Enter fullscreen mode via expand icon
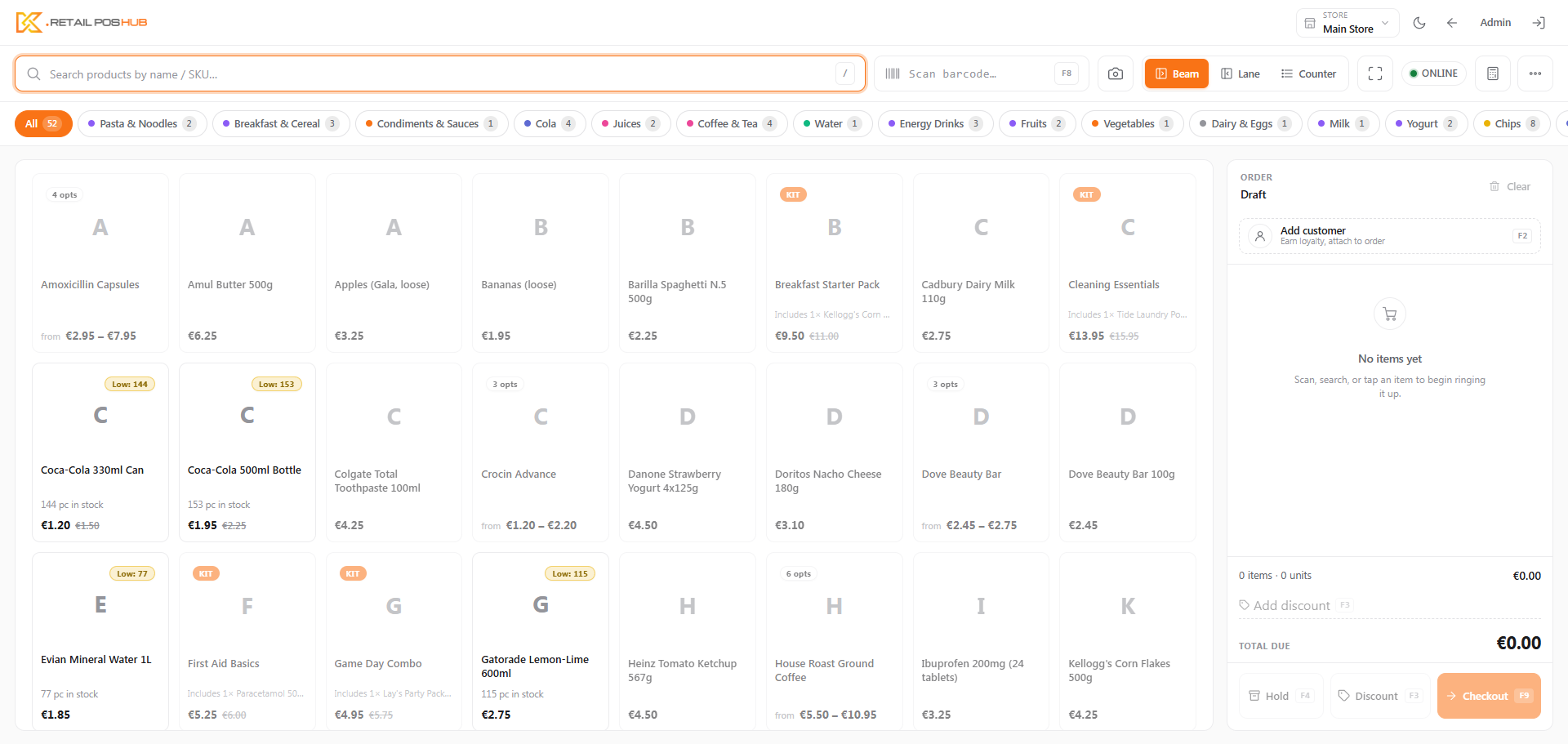This screenshot has width=1568, height=744. click(x=1375, y=74)
